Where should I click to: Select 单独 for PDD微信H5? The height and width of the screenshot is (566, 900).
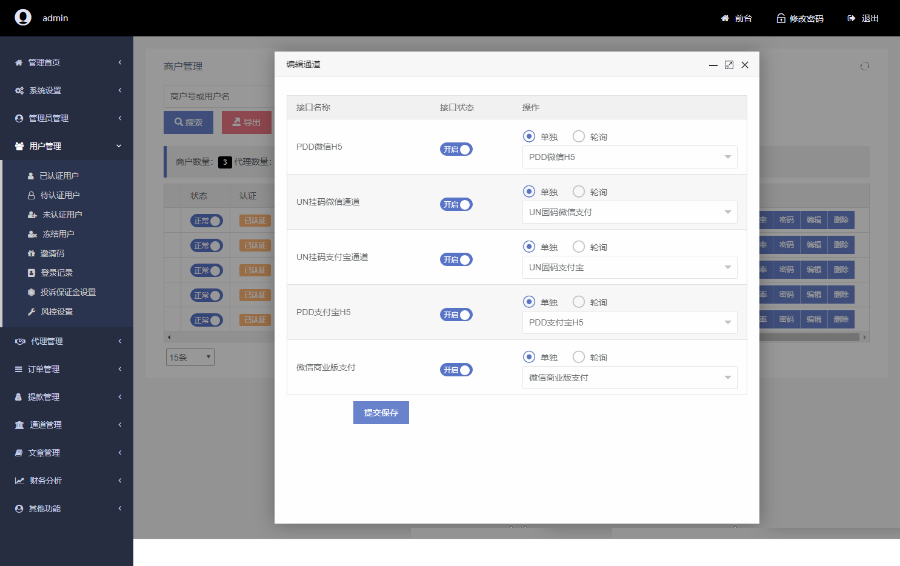tap(529, 136)
